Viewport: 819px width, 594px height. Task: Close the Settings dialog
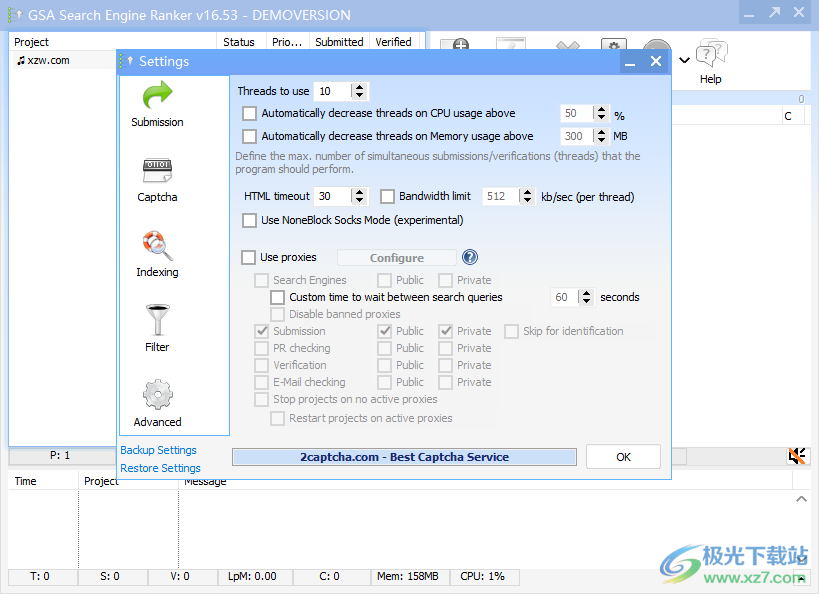pos(656,62)
